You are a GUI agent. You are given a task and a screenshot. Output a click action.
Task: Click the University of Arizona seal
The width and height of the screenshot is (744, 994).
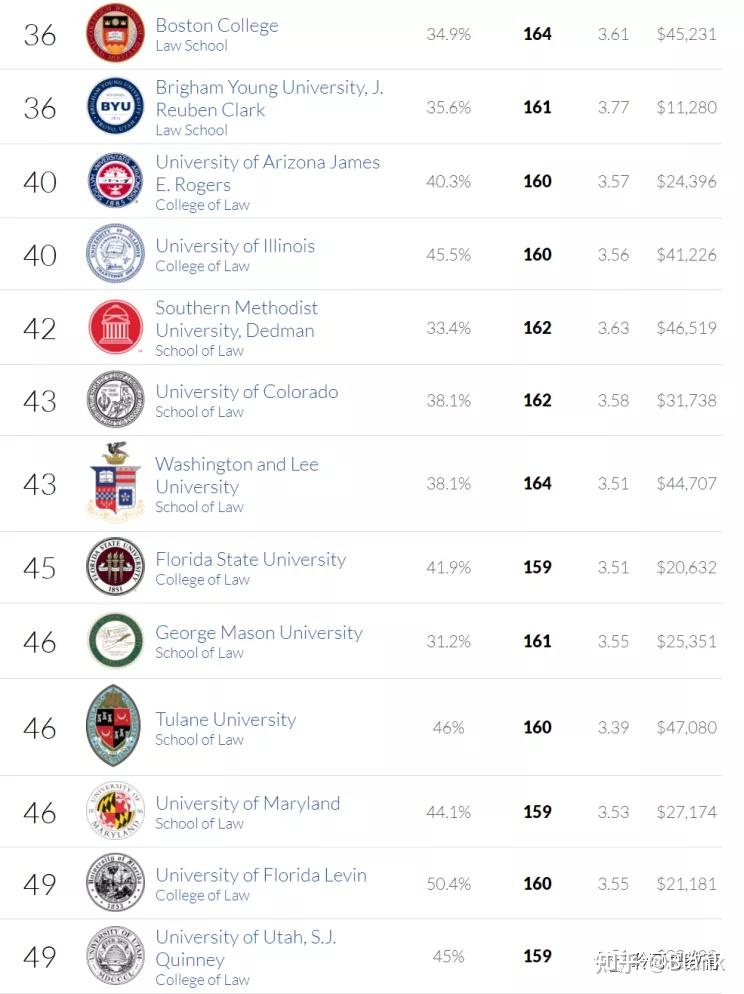coord(115,181)
